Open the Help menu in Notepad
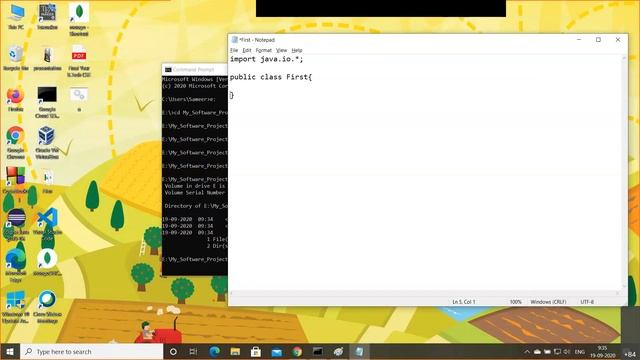This screenshot has height=360, width=640. click(x=297, y=50)
